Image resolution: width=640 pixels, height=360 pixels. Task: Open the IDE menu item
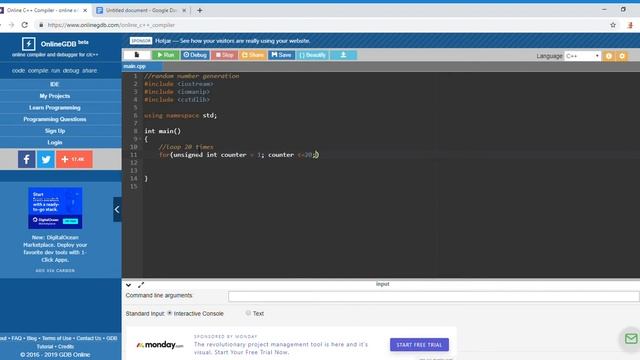[55, 84]
